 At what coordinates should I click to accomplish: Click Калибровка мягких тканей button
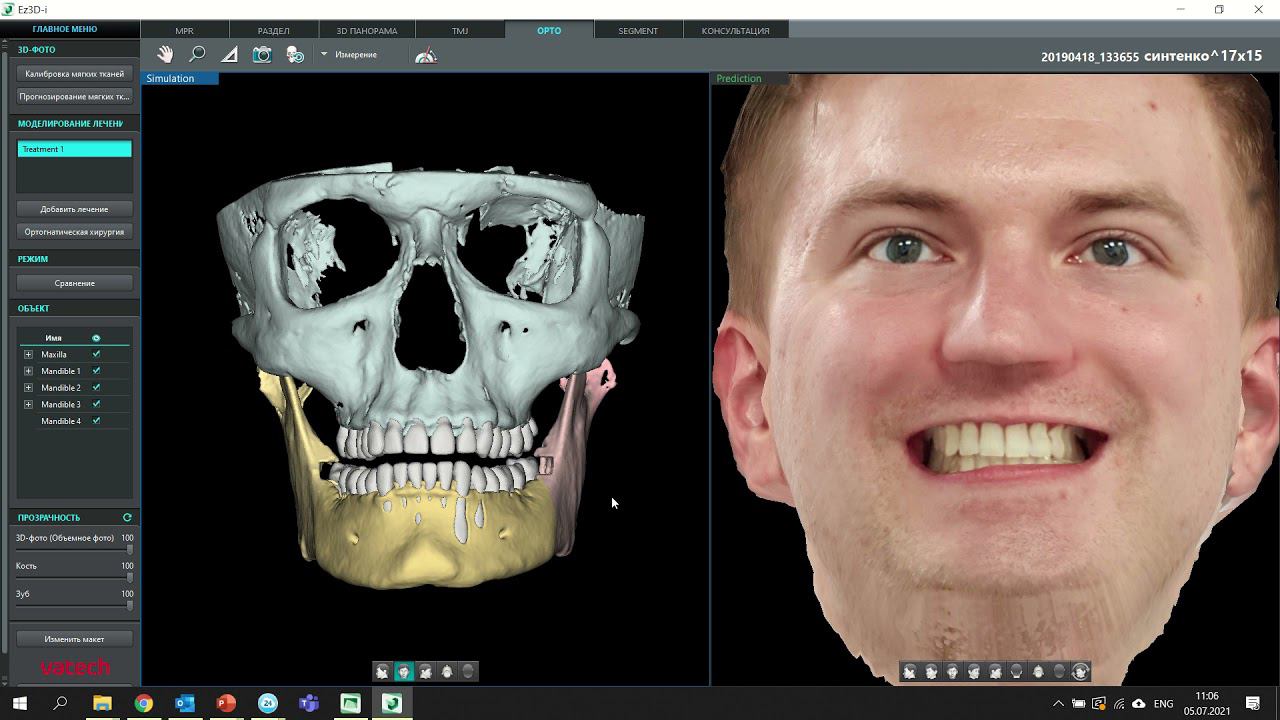coord(75,74)
